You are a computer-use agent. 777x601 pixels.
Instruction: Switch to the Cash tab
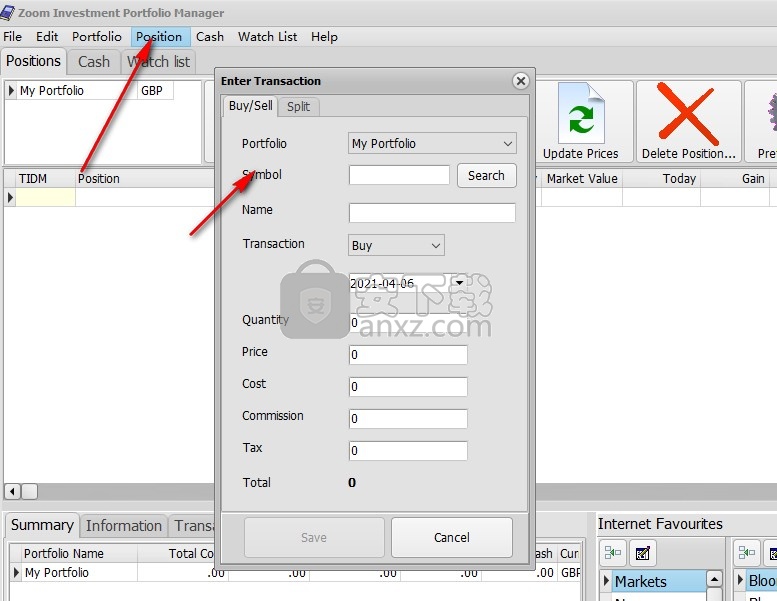coord(94,62)
